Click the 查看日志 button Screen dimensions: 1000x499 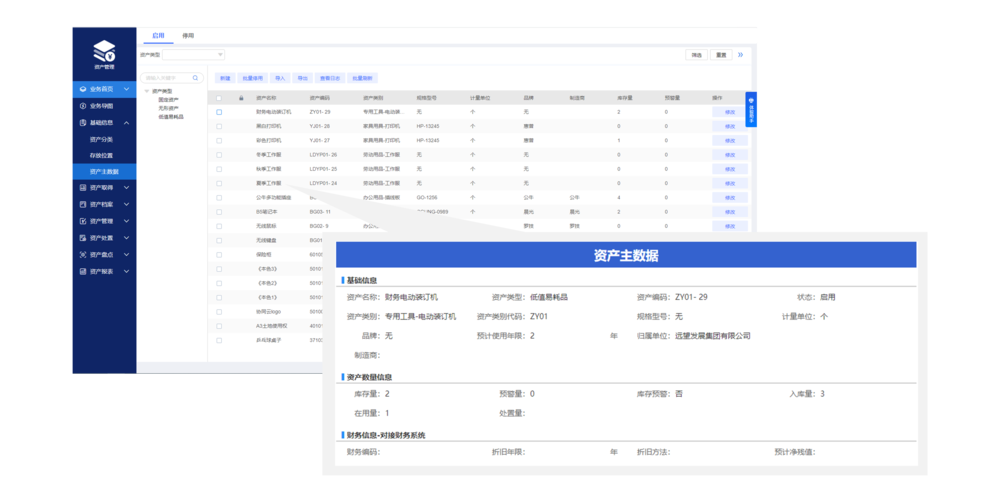[330, 78]
